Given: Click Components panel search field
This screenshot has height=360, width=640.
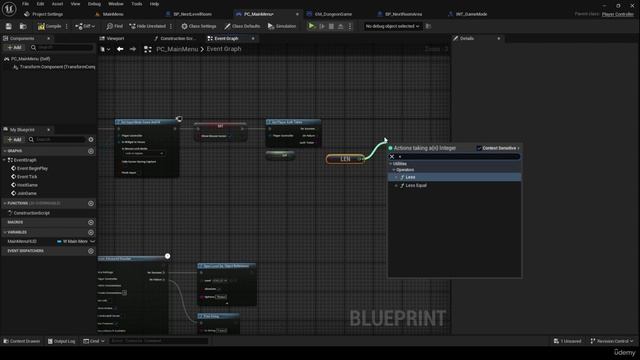Looking at the screenshot, I should [62, 48].
